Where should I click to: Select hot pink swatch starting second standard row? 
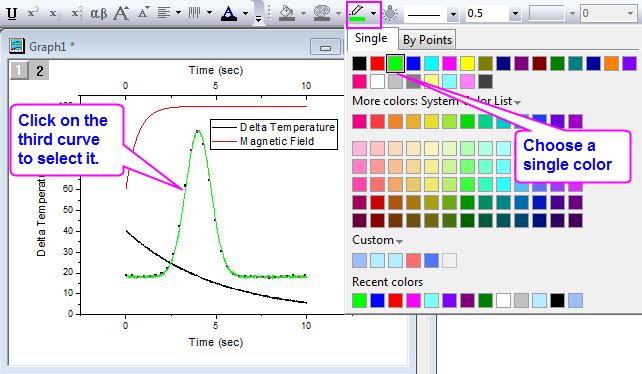click(x=359, y=82)
